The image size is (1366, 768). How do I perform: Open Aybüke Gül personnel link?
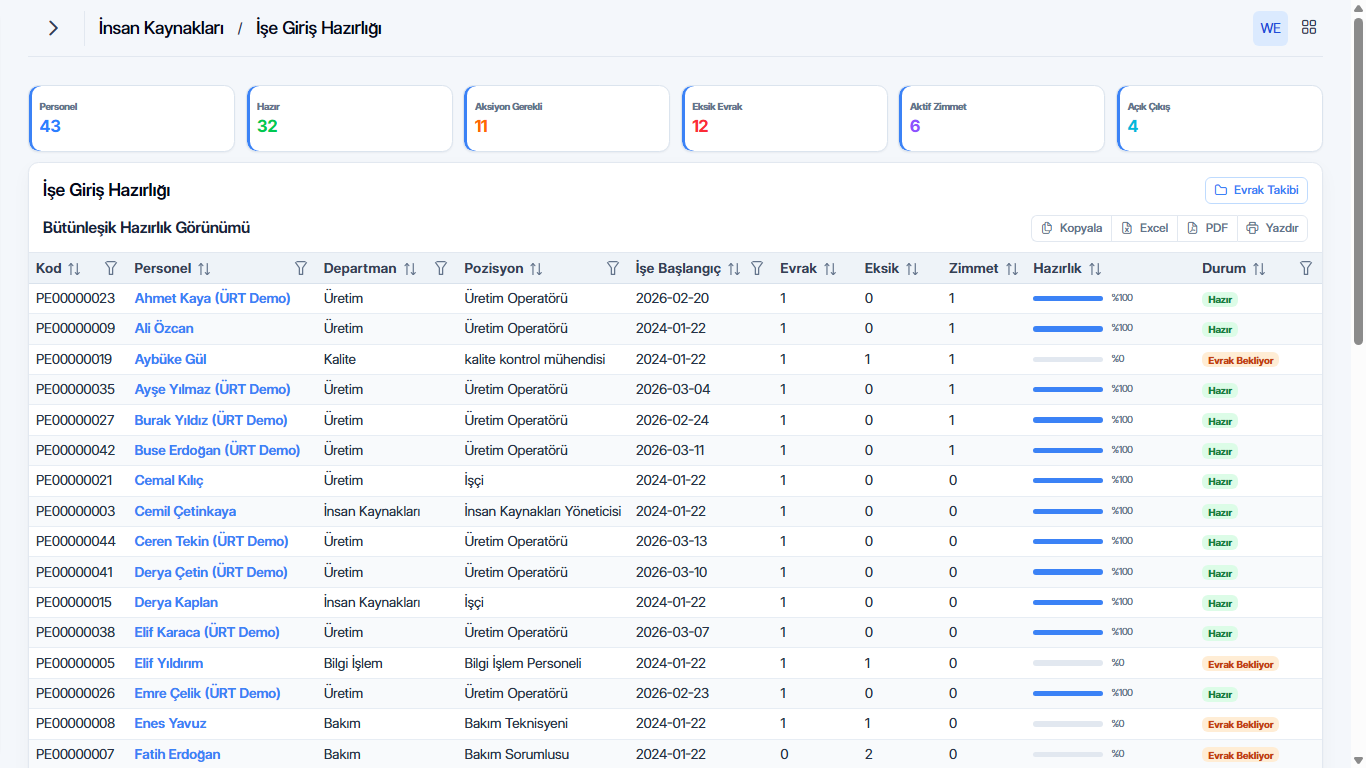170,359
